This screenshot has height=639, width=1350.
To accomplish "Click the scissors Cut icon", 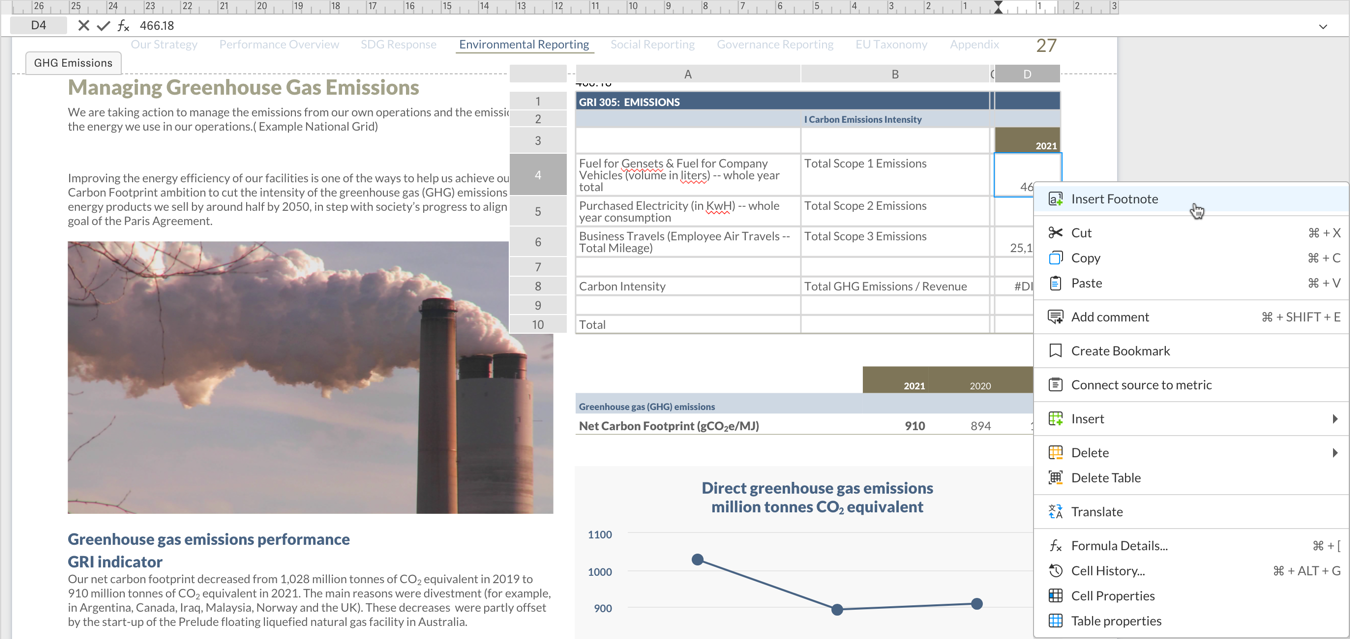I will click(1055, 233).
